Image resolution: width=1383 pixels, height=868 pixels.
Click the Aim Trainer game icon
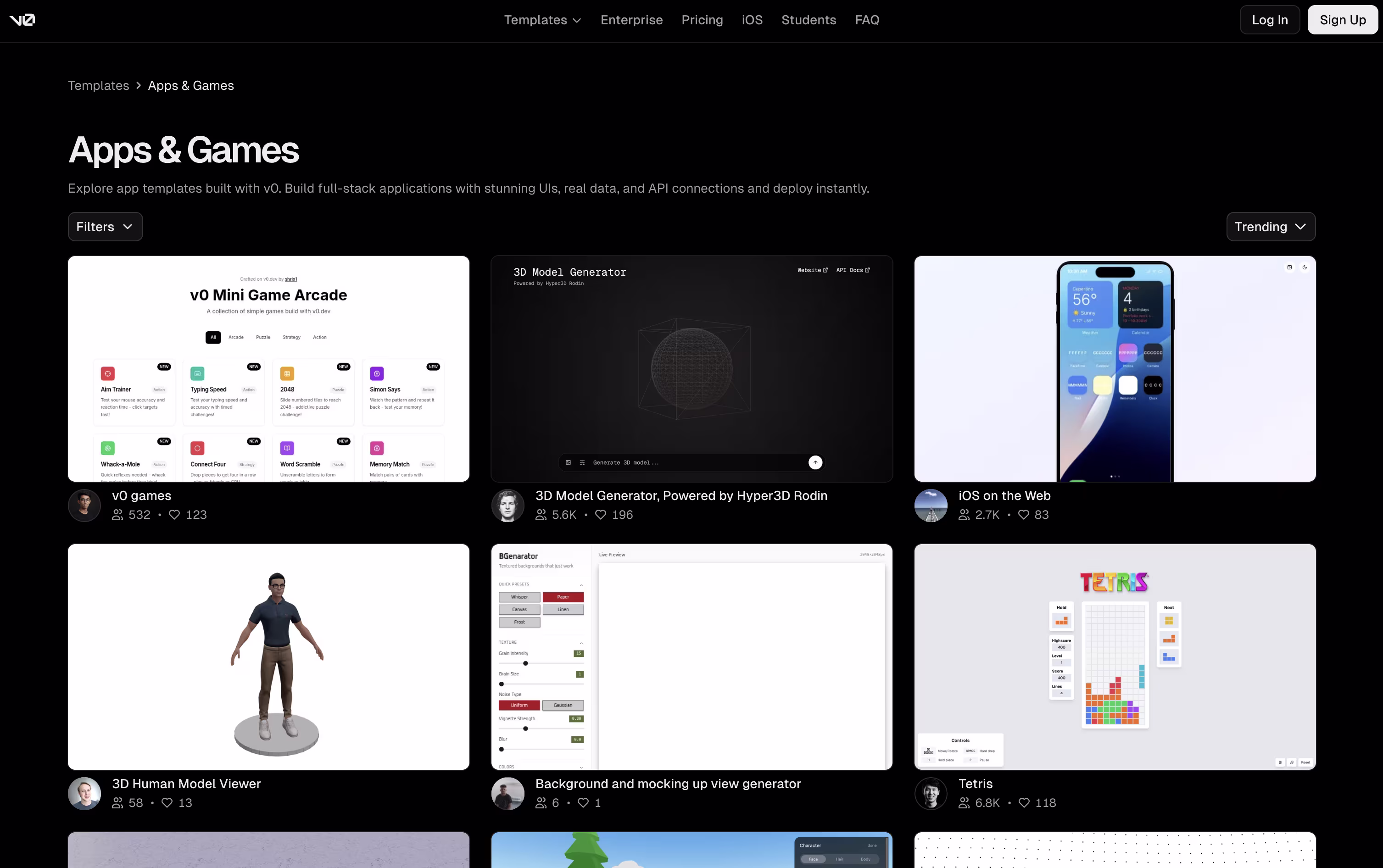107,374
